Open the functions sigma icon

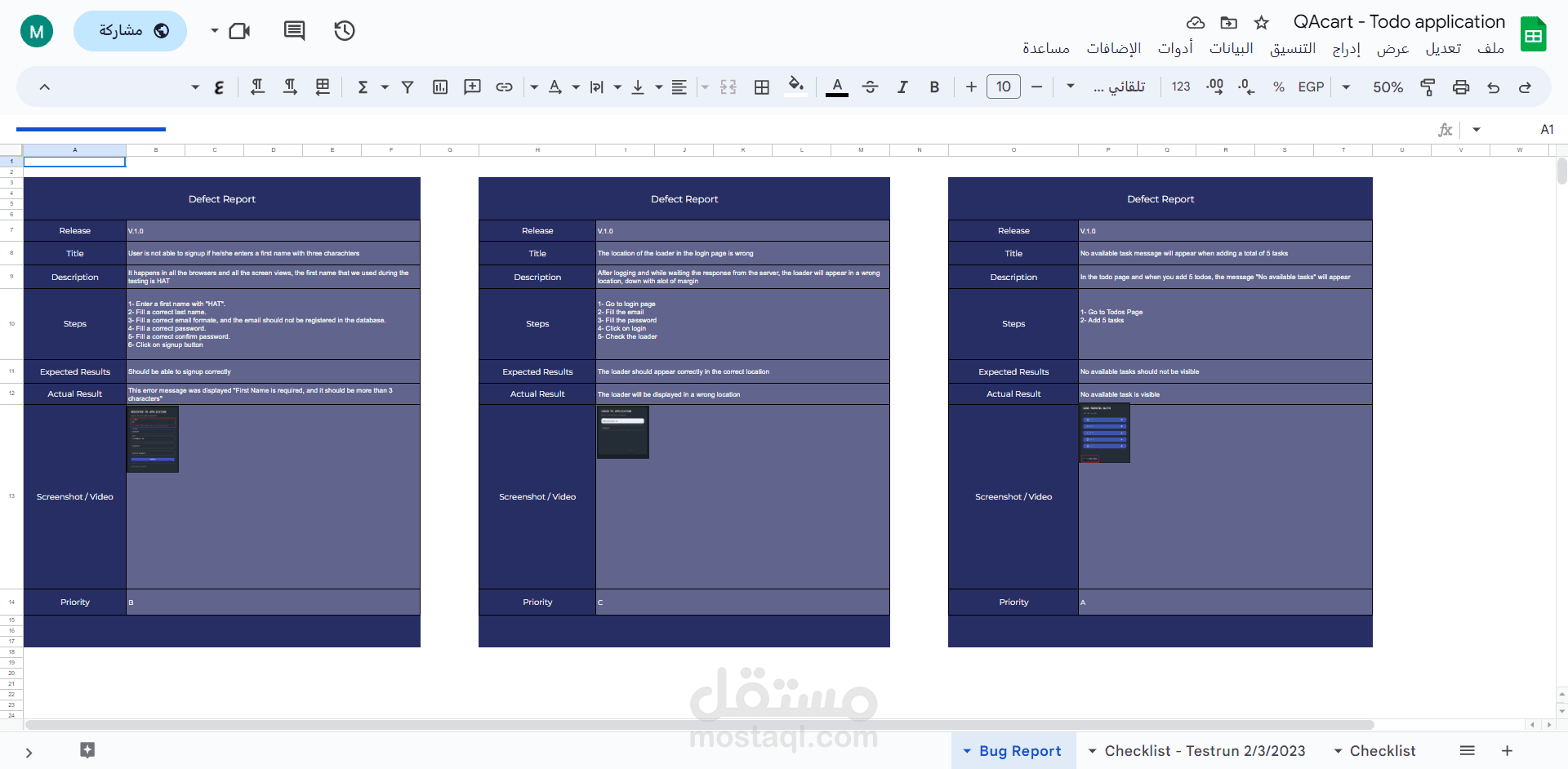(363, 87)
